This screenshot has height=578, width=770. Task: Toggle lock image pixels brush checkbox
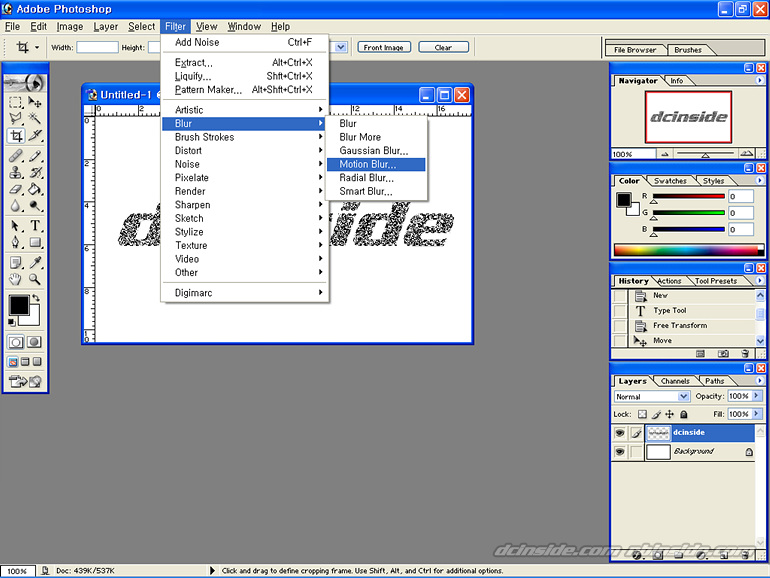click(656, 414)
